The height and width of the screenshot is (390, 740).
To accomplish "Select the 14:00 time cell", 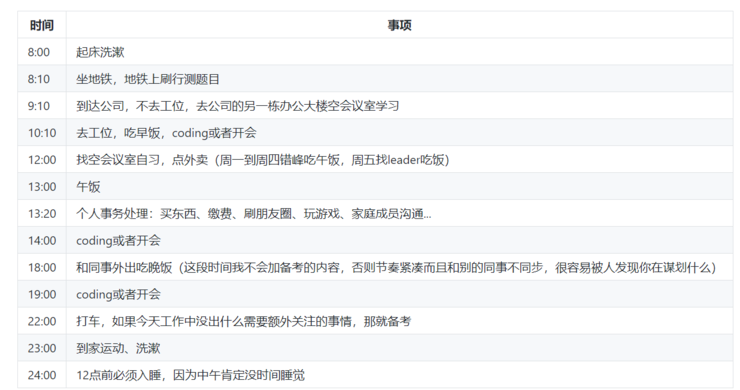I will tap(42, 240).
